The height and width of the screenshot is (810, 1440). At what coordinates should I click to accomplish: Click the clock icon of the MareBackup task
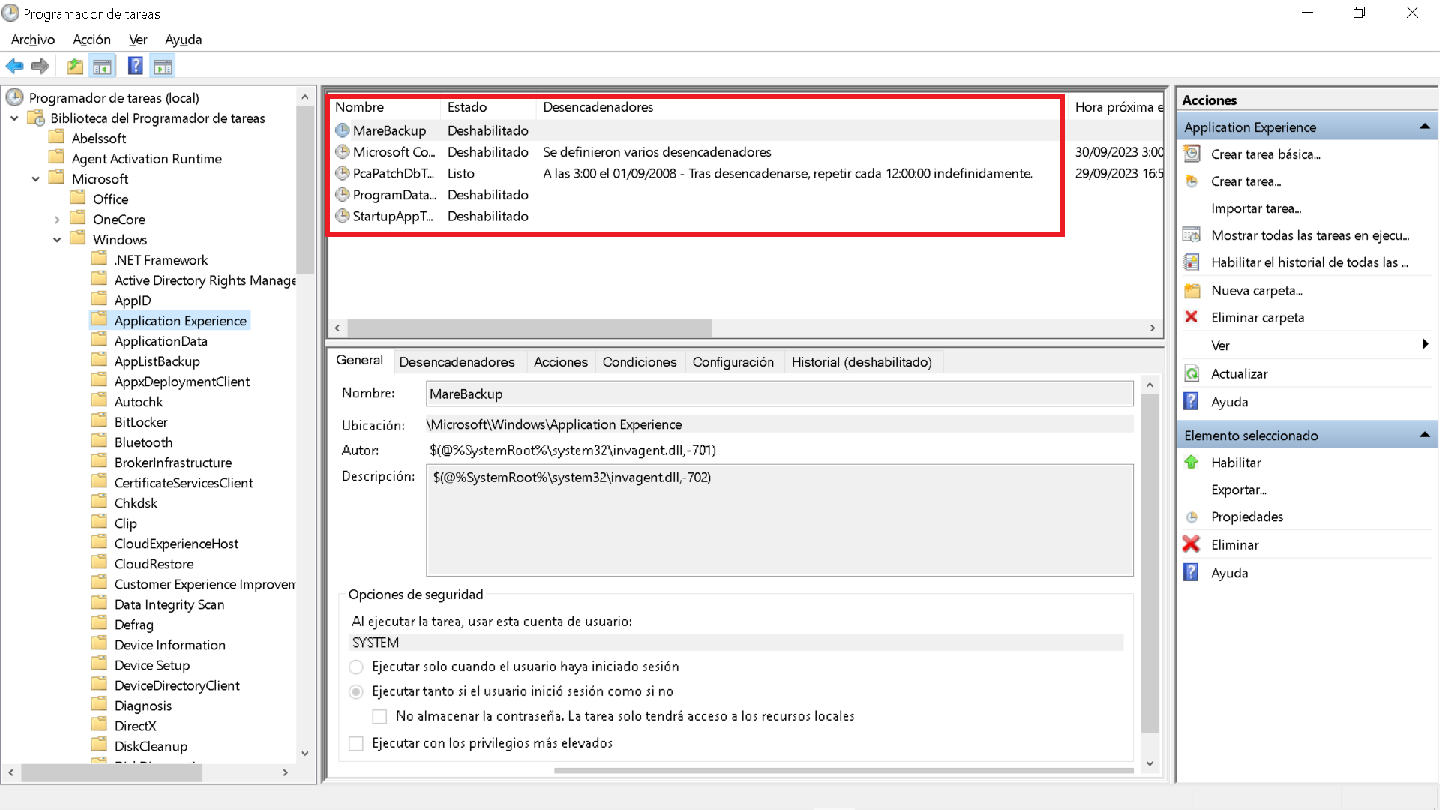343,130
